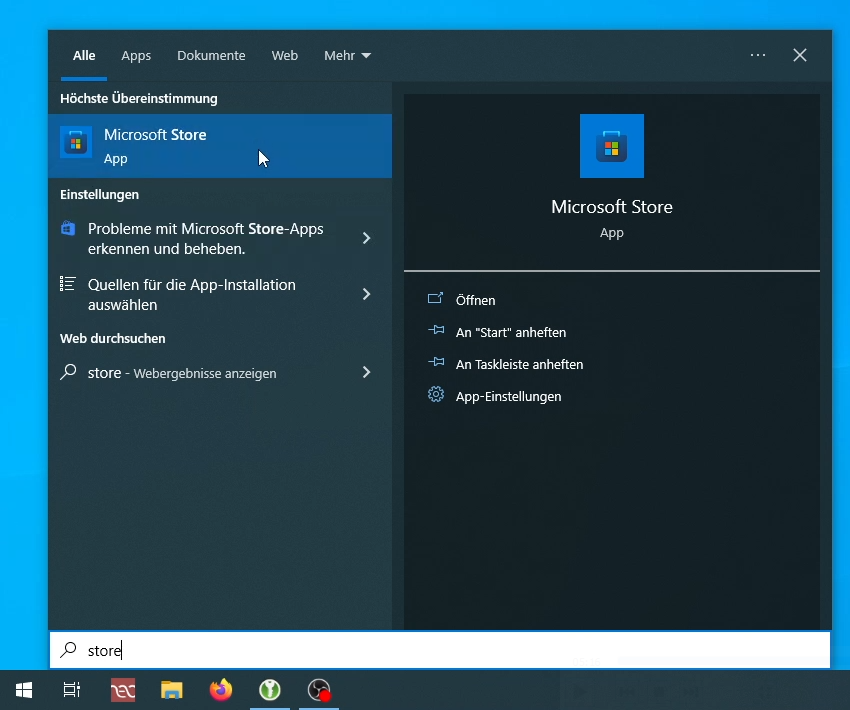Screen dimensions: 850x710
Task: Click An "Start" anheften
Action: [511, 332]
